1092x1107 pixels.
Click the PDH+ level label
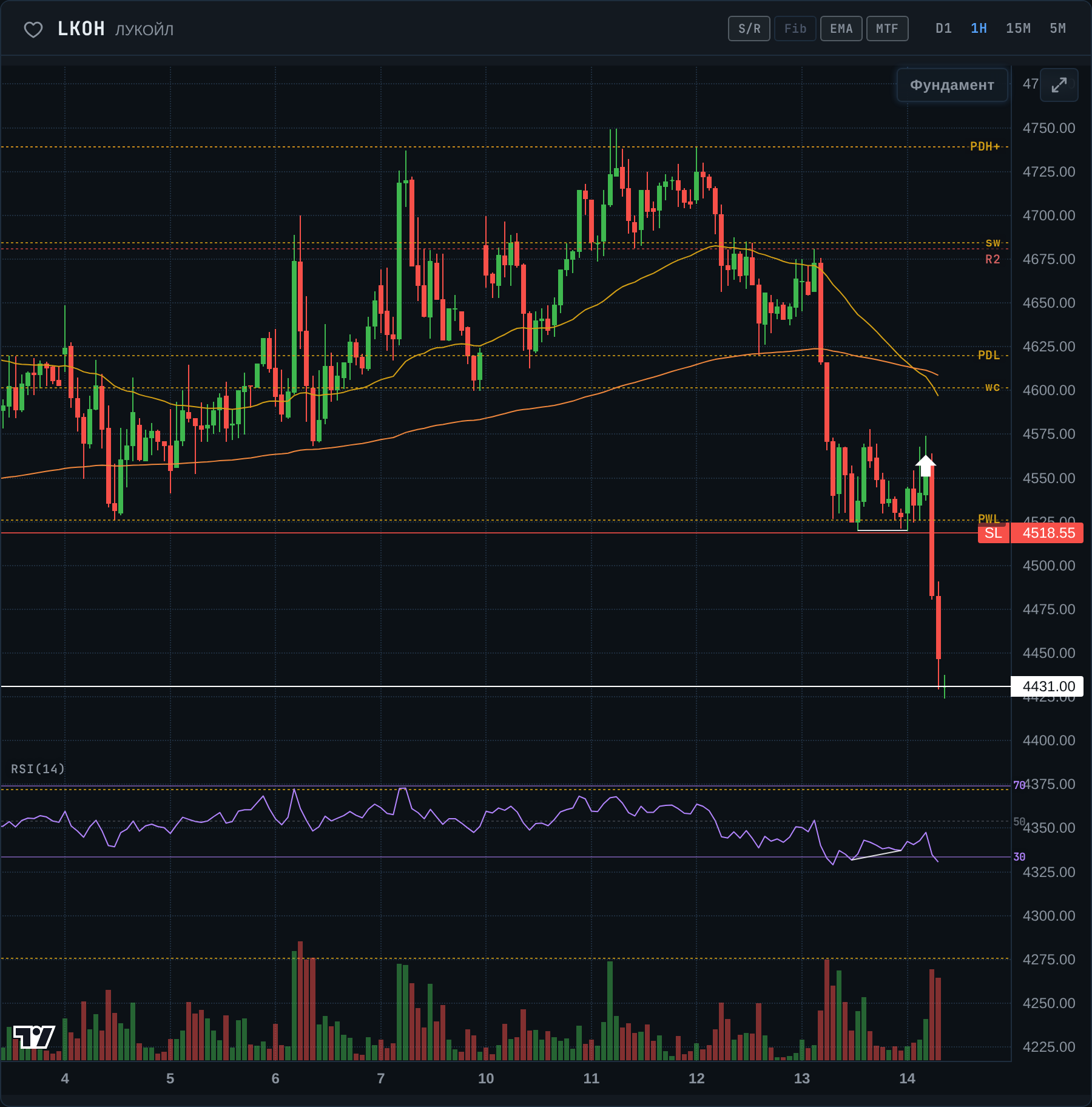pos(985,146)
